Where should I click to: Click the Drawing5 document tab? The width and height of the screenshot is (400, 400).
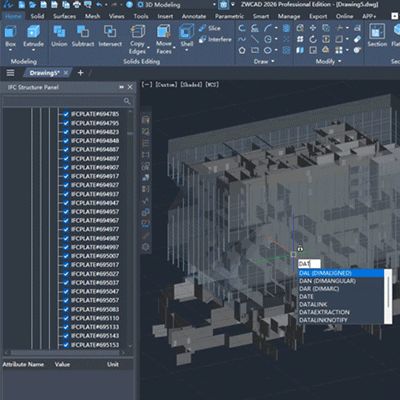[x=46, y=73]
